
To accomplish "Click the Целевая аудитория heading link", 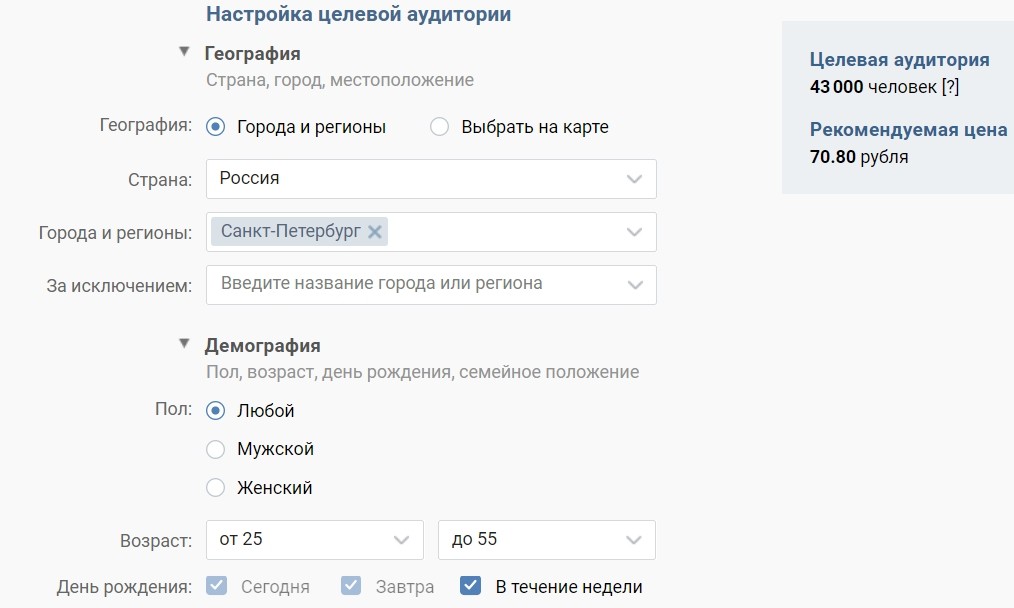I will (900, 60).
